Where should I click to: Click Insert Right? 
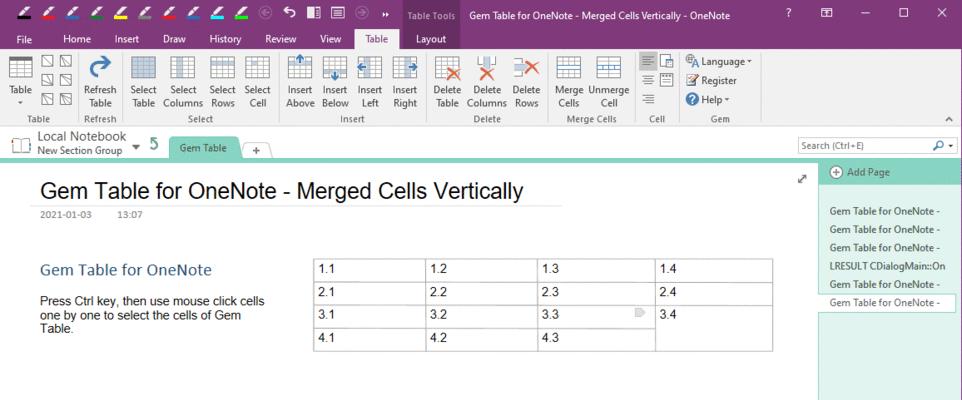coord(405,81)
